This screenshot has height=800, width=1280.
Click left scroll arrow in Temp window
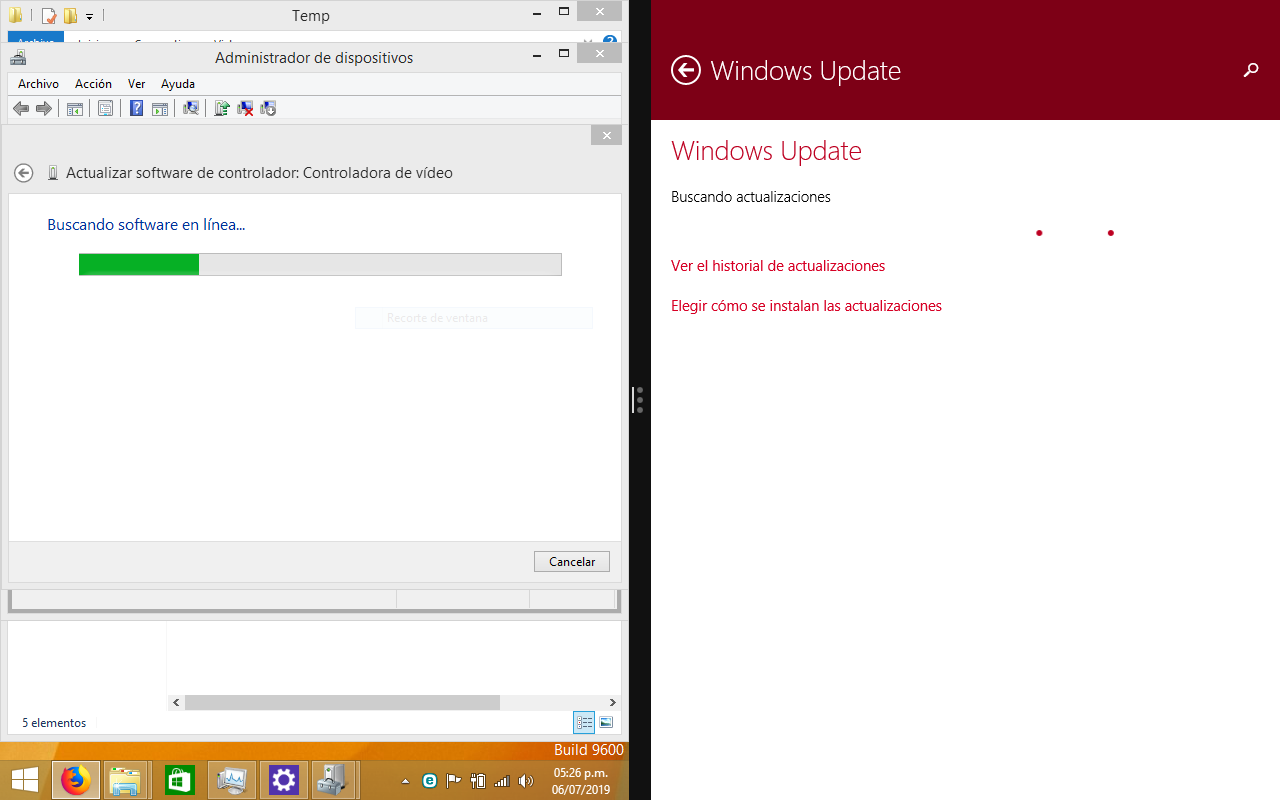point(176,703)
